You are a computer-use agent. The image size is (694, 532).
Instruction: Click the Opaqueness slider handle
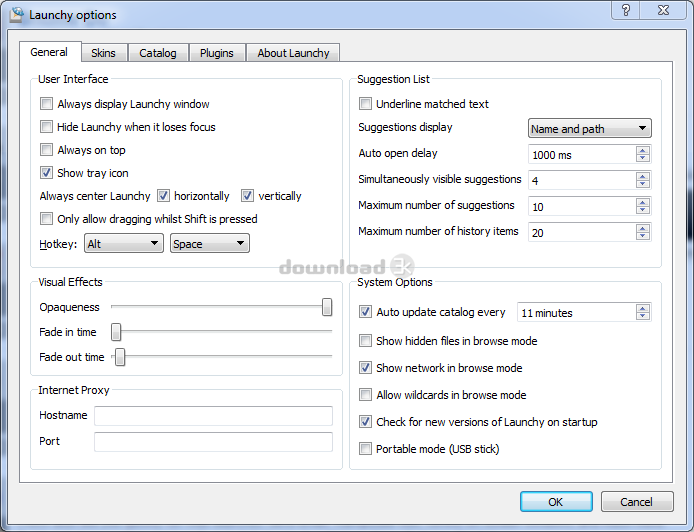click(x=327, y=307)
